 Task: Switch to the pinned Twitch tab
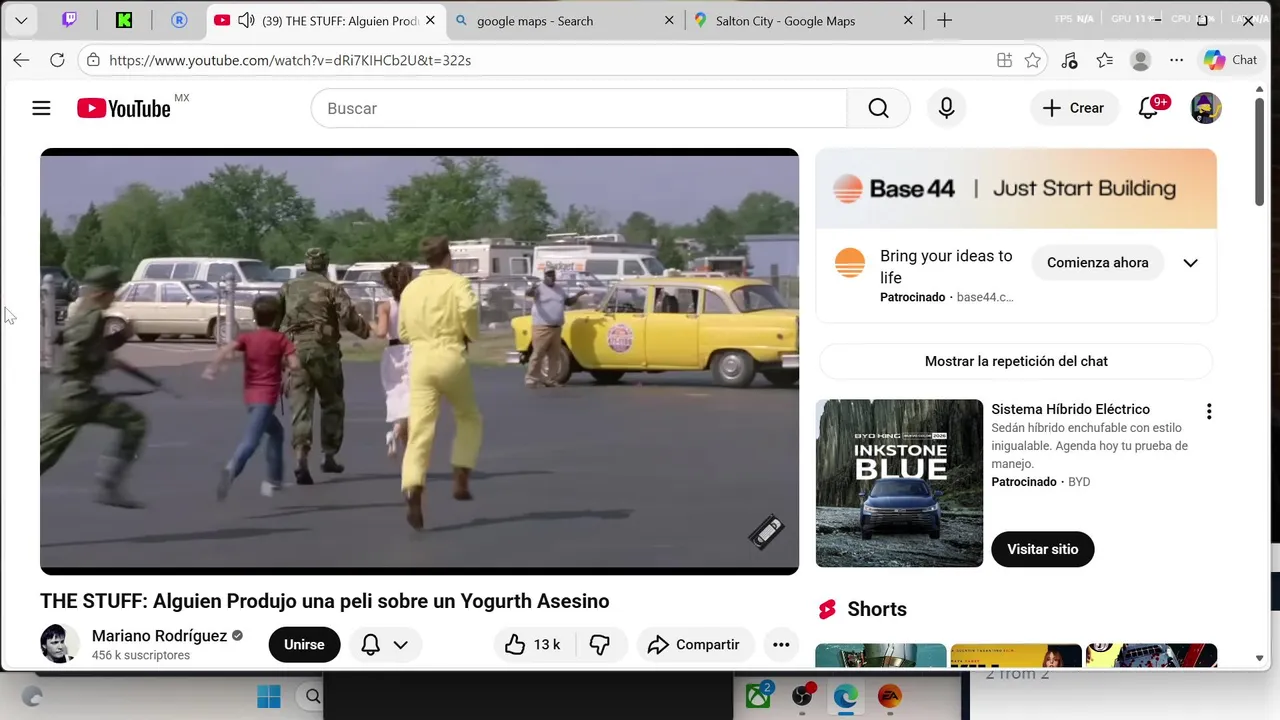click(69, 20)
